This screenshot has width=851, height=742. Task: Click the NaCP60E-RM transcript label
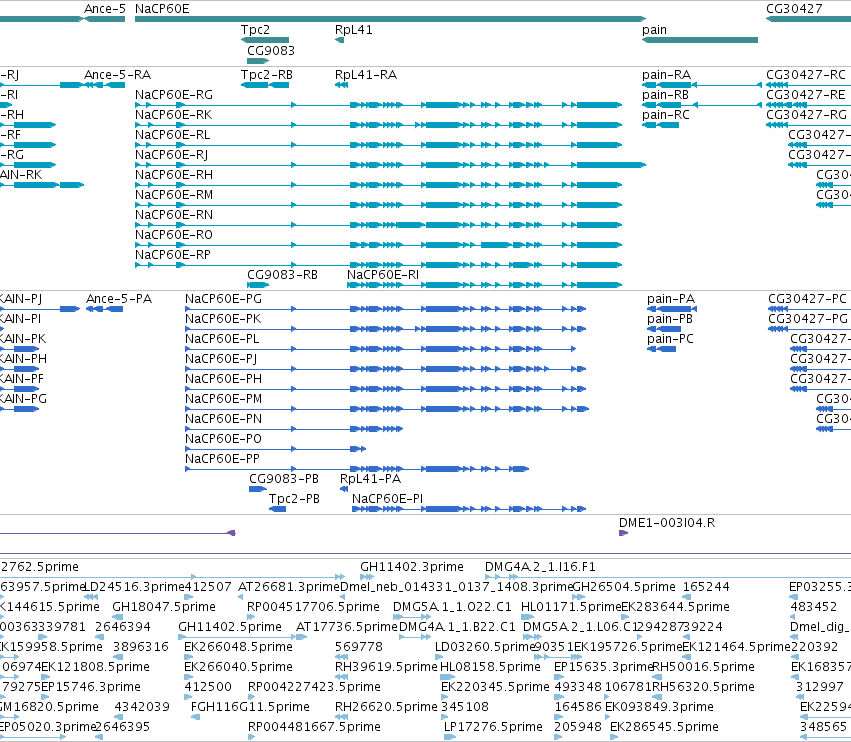tap(174, 195)
